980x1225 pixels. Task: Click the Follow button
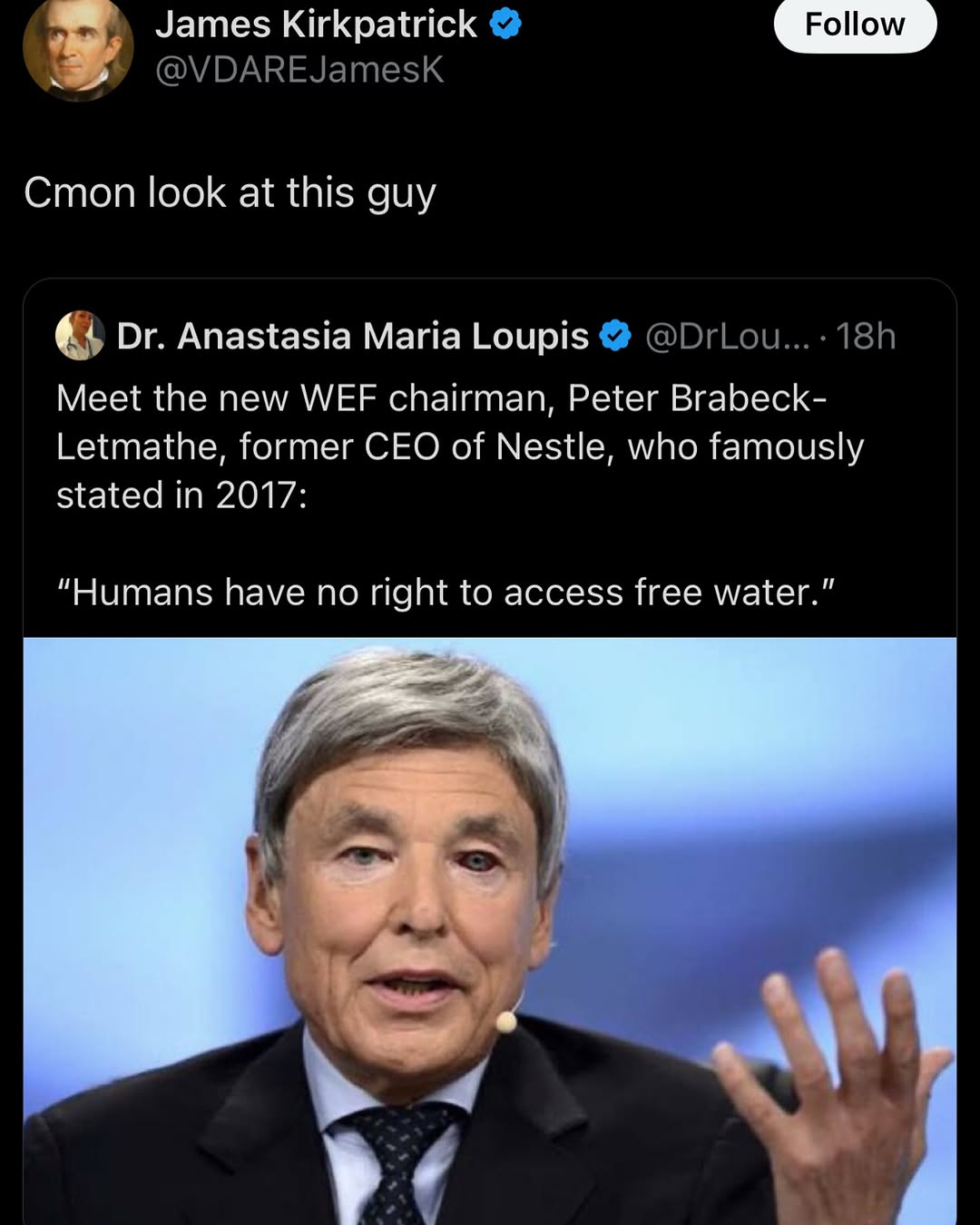pyautogui.click(x=854, y=24)
